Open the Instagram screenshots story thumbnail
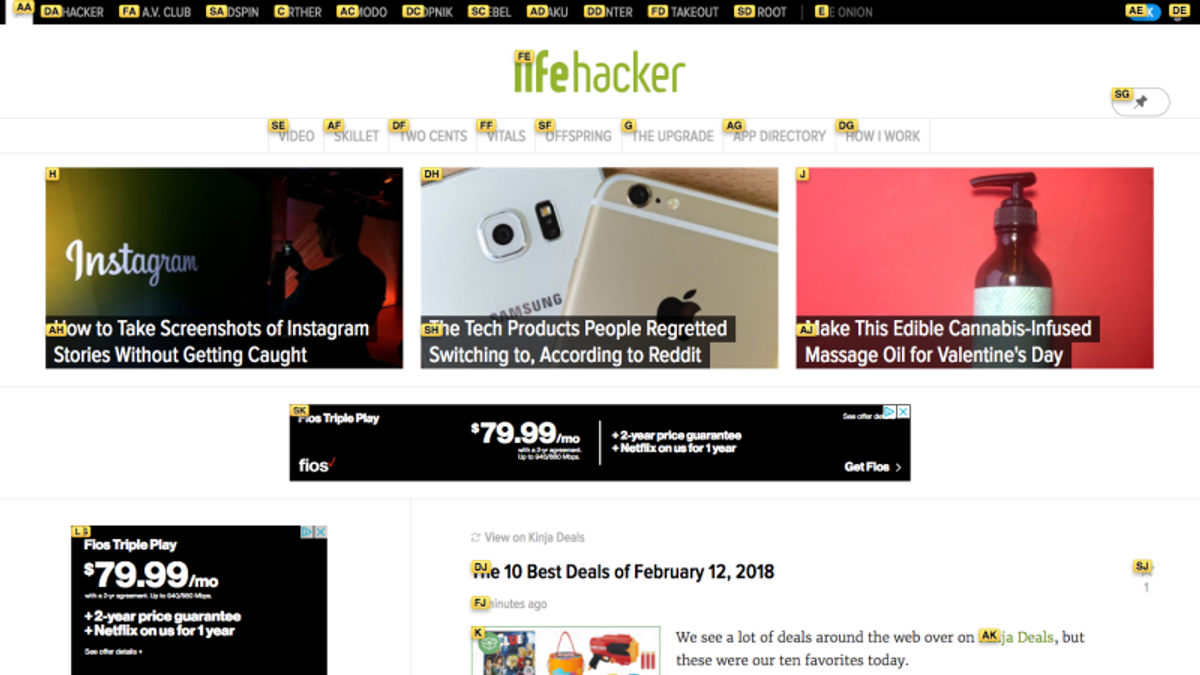The height and width of the screenshot is (675, 1200). 224,268
